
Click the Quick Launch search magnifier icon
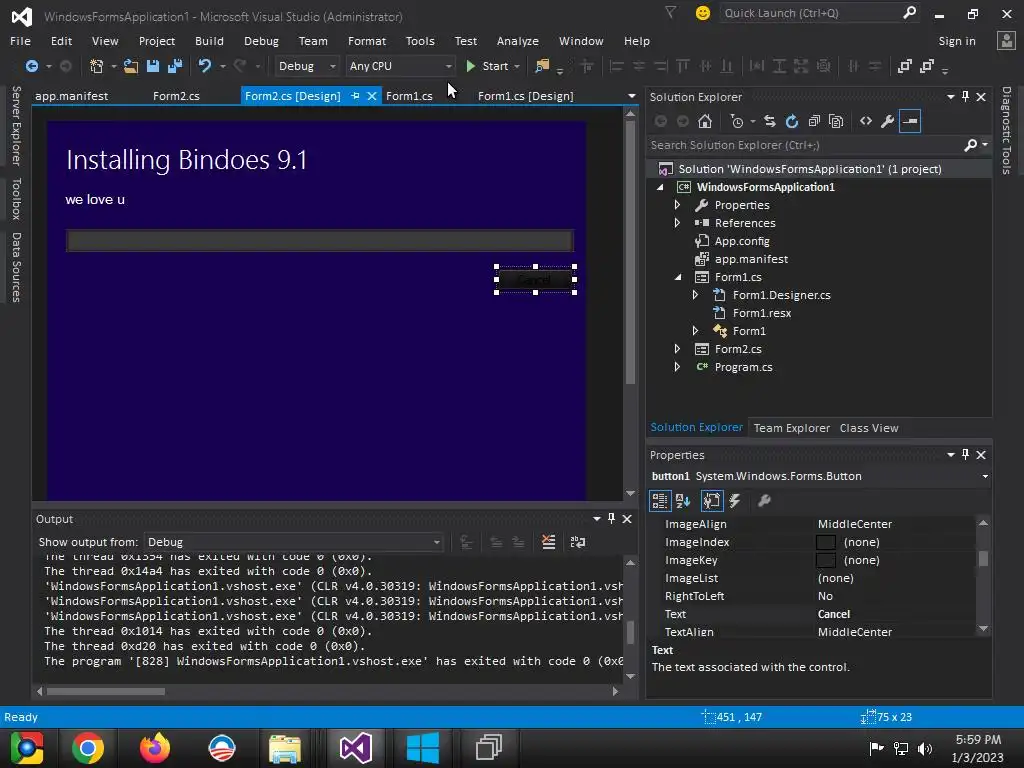coord(909,13)
